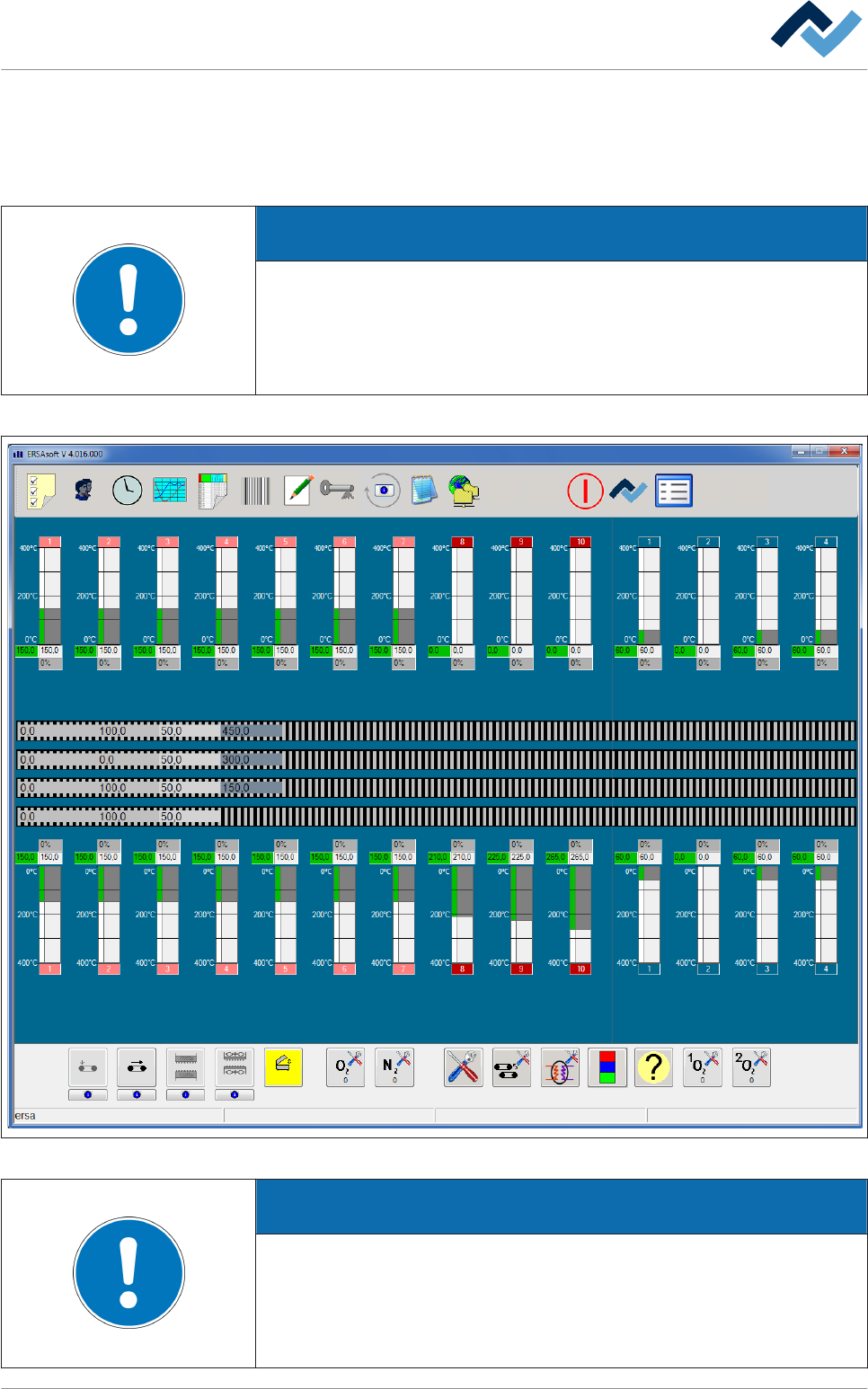
Task: Toggle indicator below the conveyor arrow button
Action: (137, 1094)
